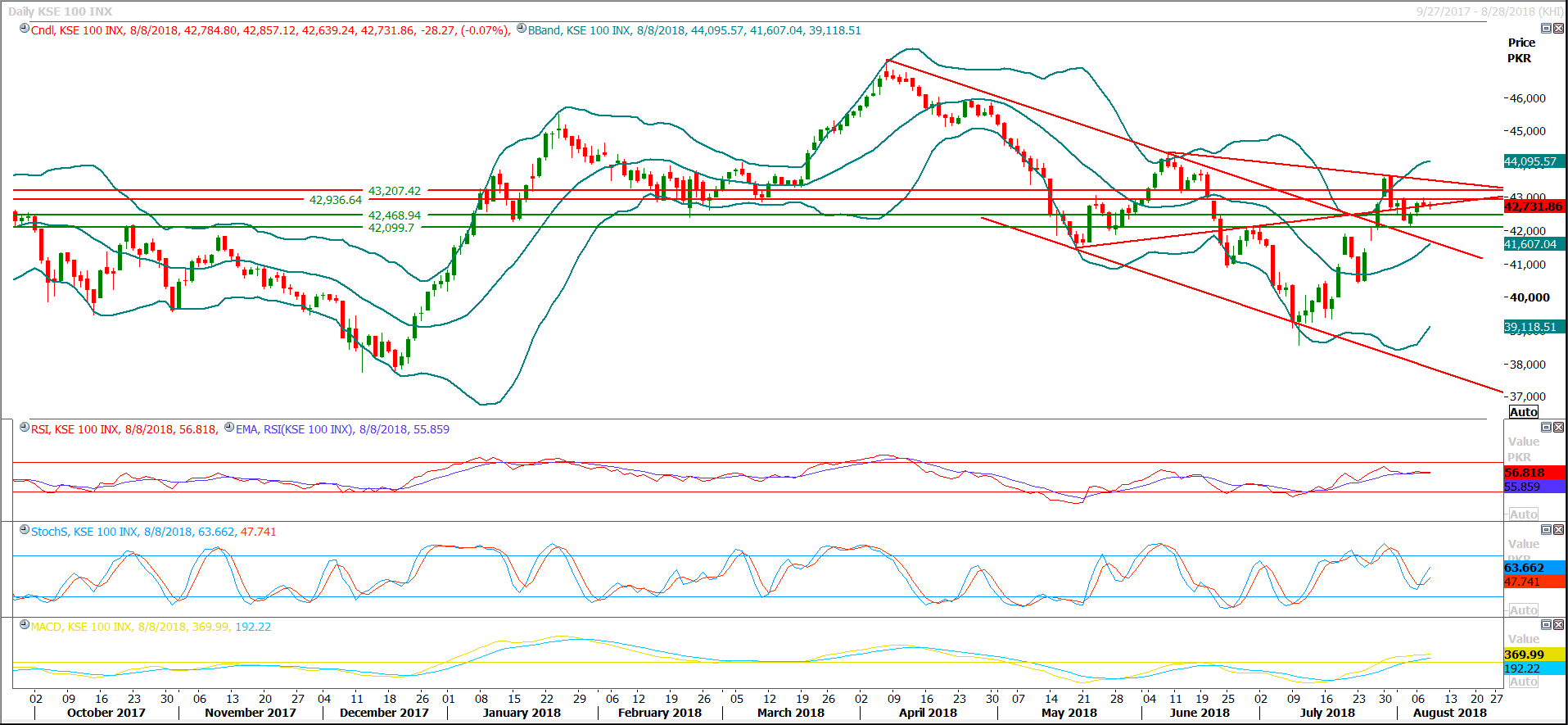
Task: Maximize the MACD indicator pane
Action: [x=1546, y=624]
